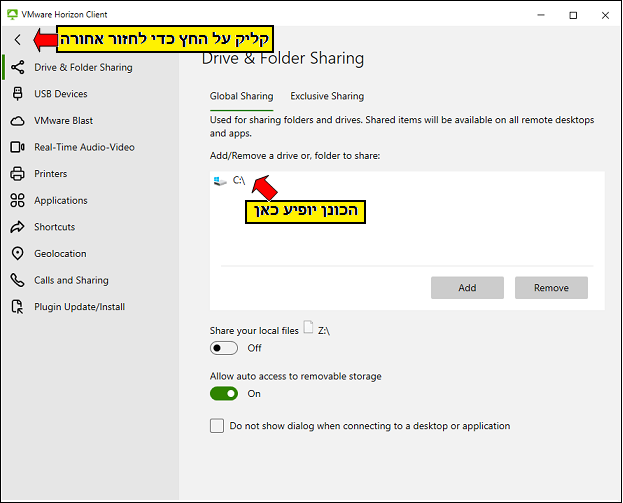Minimize the VMware Horizon Client window
This screenshot has width=623, height=503.
coord(541,15)
